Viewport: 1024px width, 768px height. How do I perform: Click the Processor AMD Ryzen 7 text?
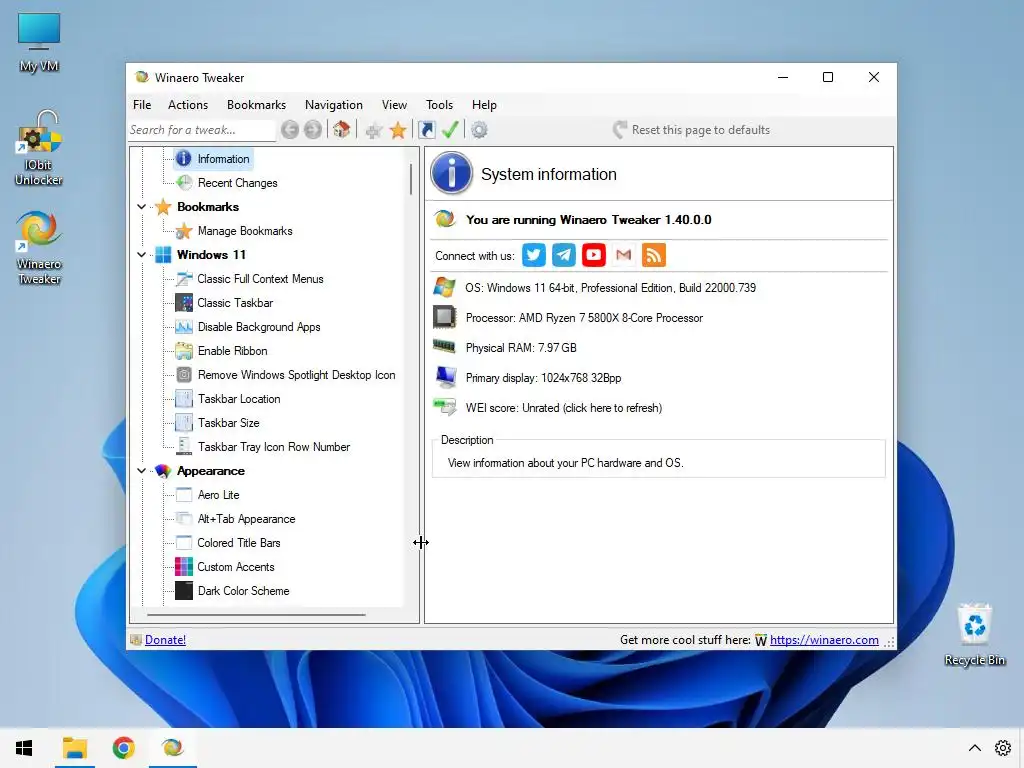584,318
